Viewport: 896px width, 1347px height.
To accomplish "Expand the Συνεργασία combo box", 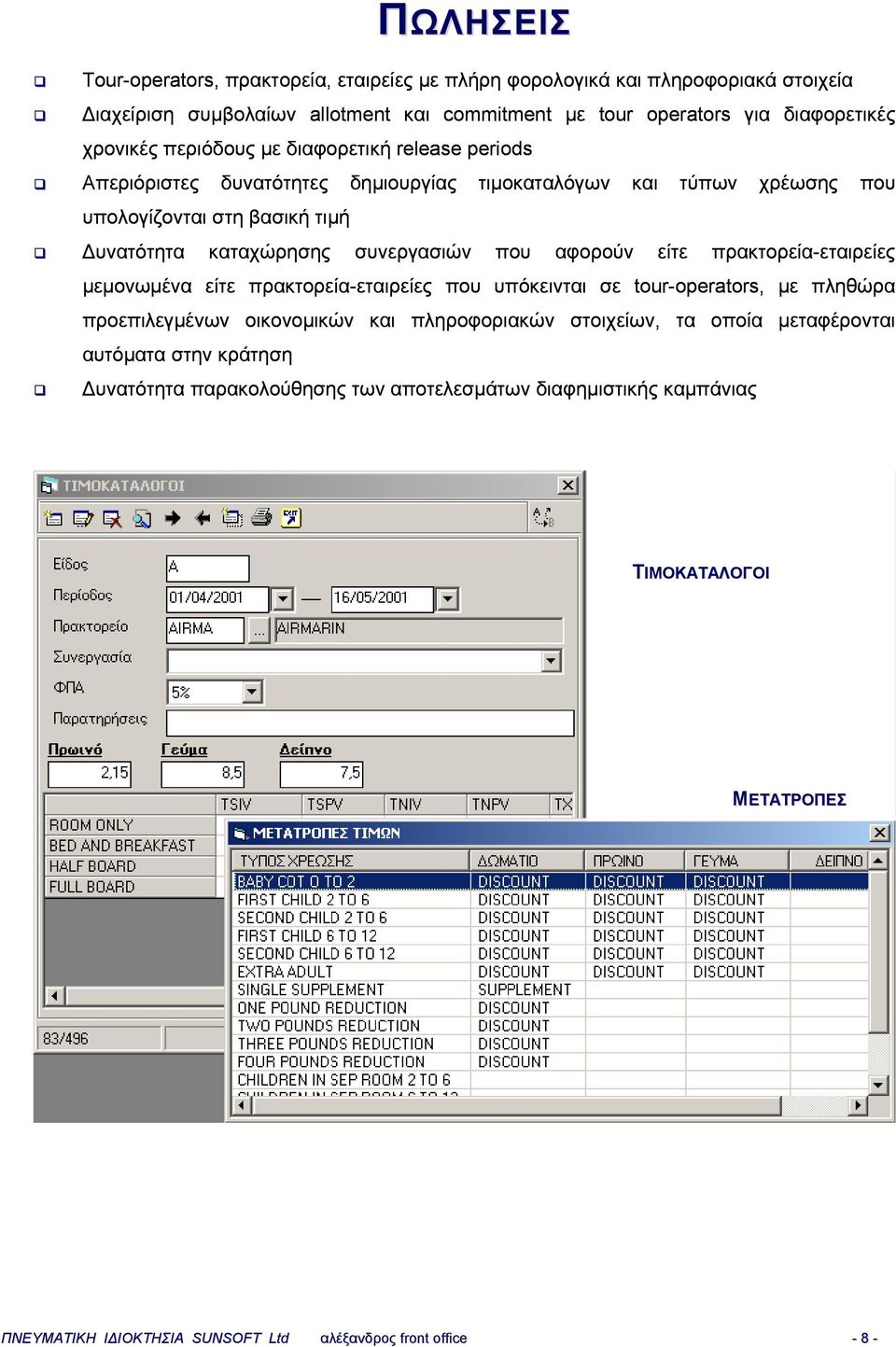I will 552,661.
